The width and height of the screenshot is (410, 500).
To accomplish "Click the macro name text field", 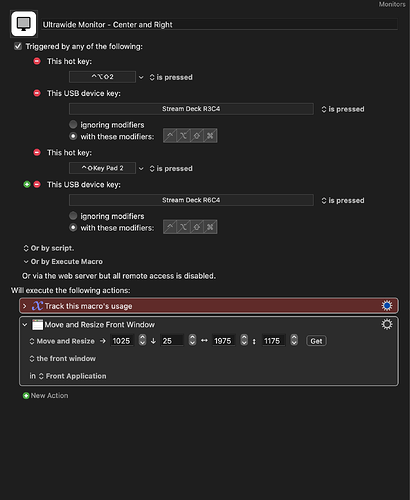I will tap(220, 24).
